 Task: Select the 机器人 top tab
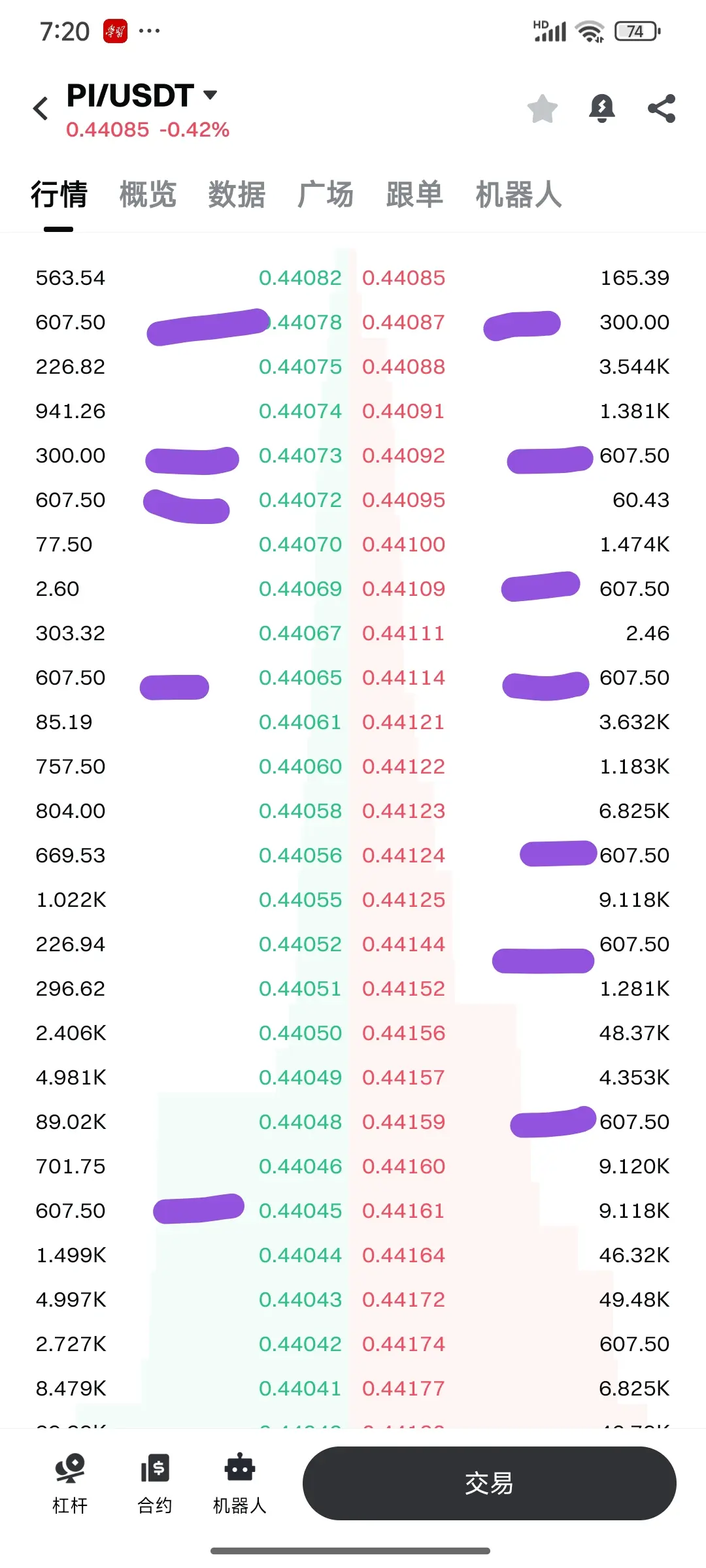(518, 195)
